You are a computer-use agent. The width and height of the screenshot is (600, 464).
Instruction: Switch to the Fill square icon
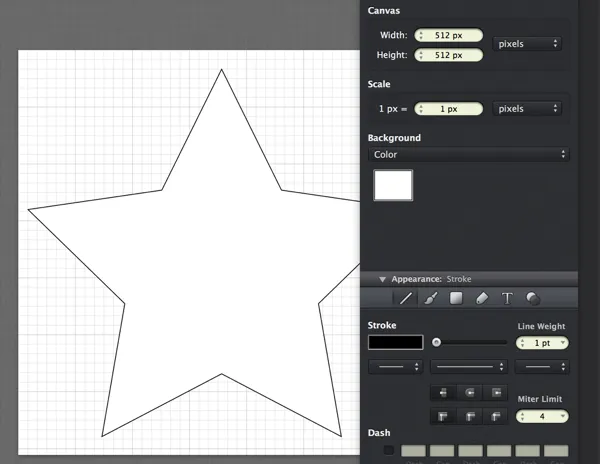456,298
